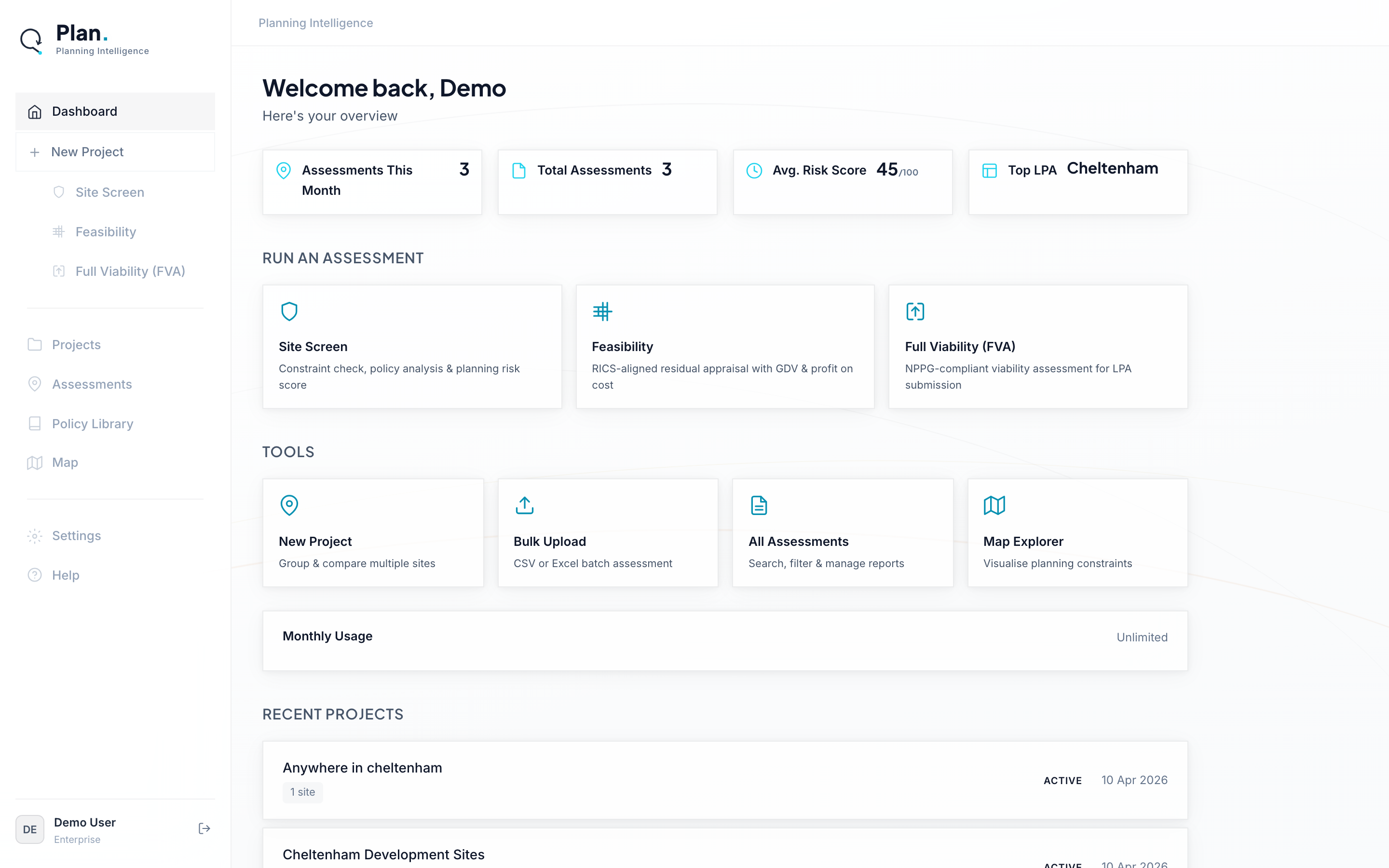Switch to the Dashboard section
The height and width of the screenshot is (868, 1389).
coord(84,111)
